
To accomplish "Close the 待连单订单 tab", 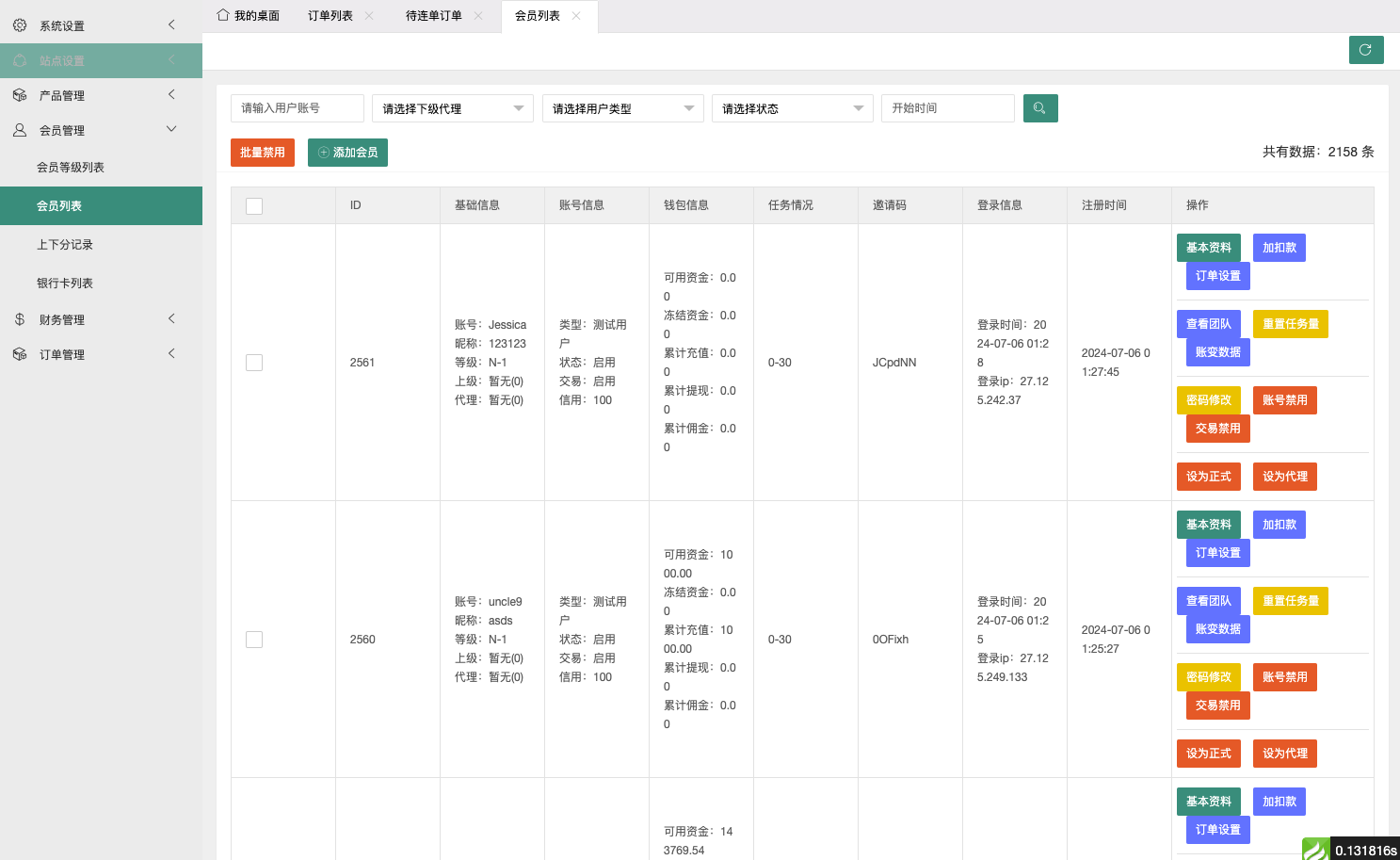I will coord(478,16).
